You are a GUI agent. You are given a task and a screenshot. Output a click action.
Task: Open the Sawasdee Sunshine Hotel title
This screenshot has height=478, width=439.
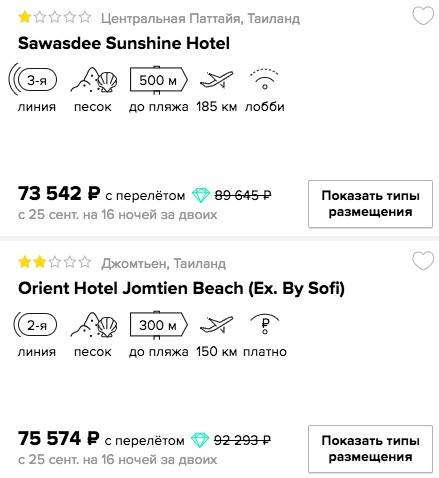[124, 43]
